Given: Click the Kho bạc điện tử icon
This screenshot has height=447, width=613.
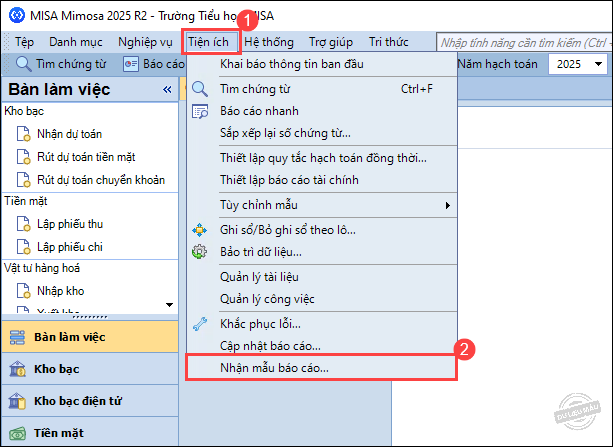Looking at the screenshot, I should click(17, 401).
